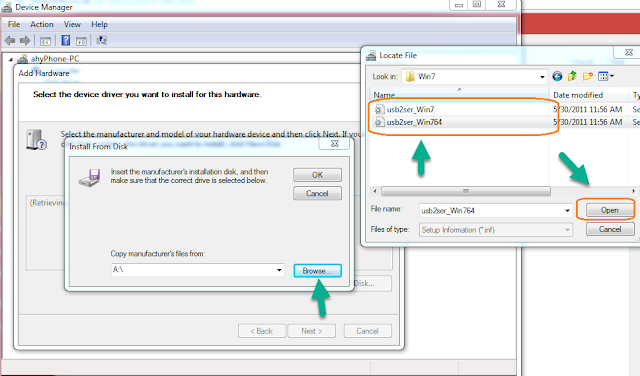Click the right scroll arrow in file list
The width and height of the screenshot is (640, 376).
pos(633,191)
